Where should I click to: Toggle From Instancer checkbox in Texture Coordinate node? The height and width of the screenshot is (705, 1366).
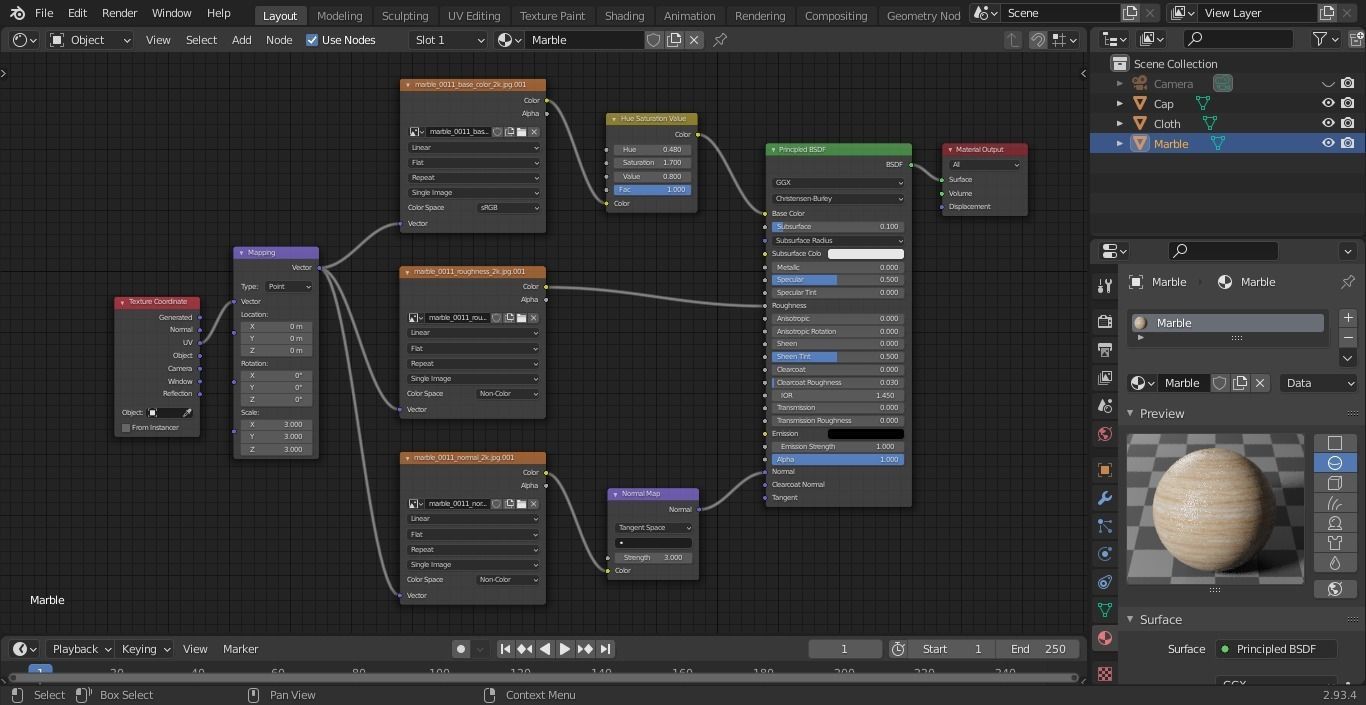[126, 428]
